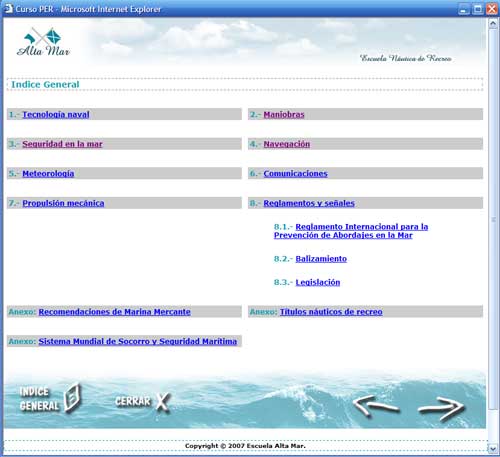The width and height of the screenshot is (500, 457).
Task: Select the Comunicaciones link
Action: tap(296, 173)
